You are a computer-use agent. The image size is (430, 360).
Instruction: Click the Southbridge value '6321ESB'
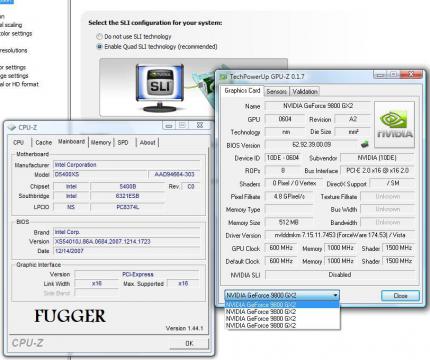pyautogui.click(x=128, y=196)
